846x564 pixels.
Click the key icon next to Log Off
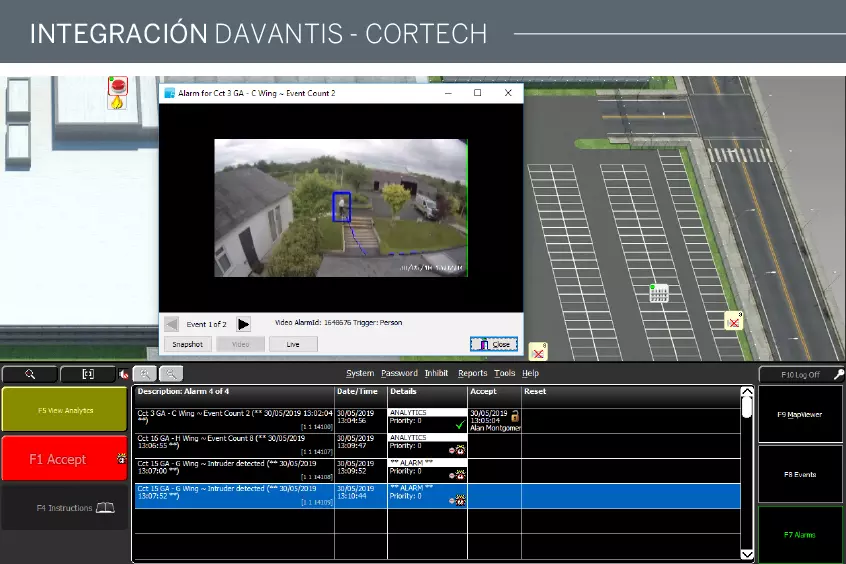838,374
